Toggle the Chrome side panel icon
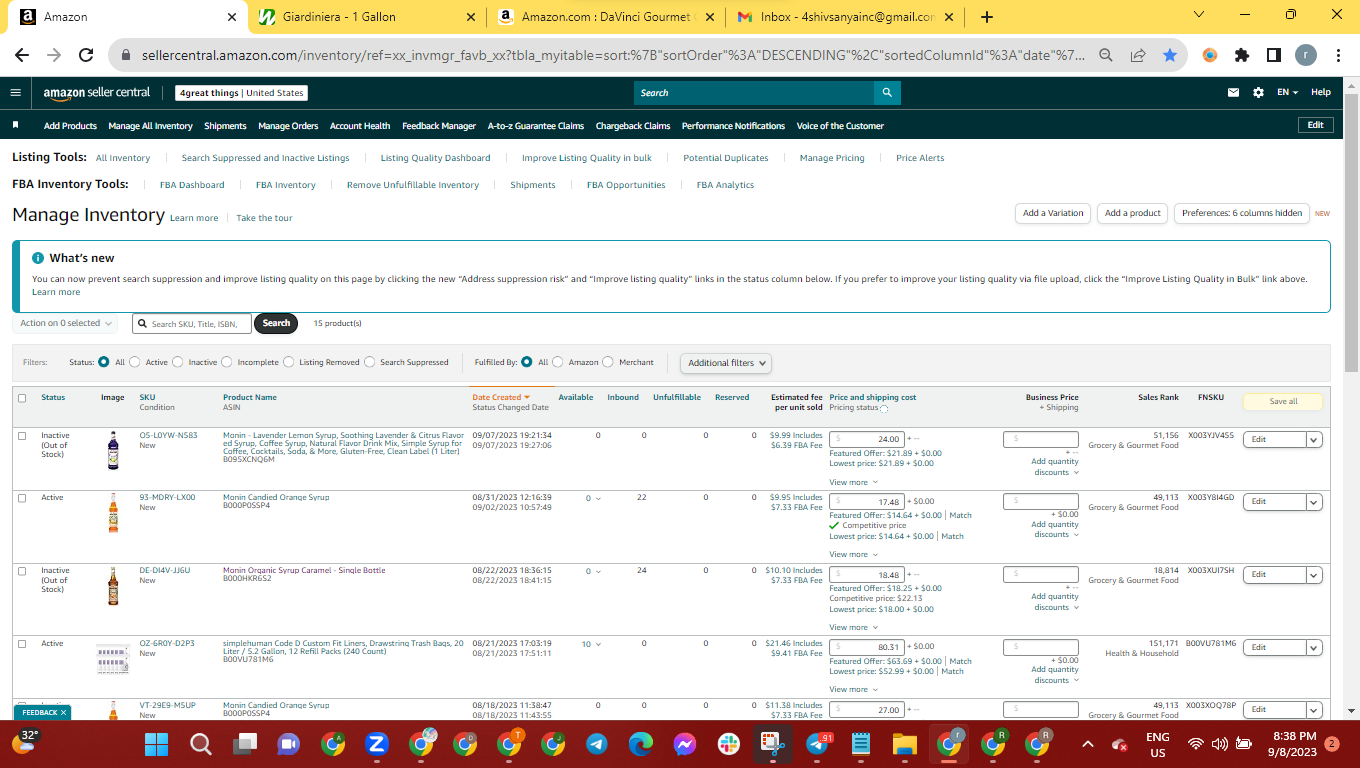1360x768 pixels. (1274, 56)
